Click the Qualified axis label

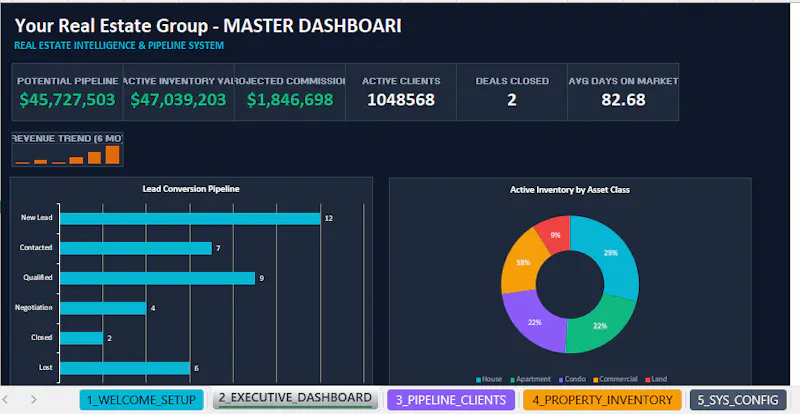(38, 278)
